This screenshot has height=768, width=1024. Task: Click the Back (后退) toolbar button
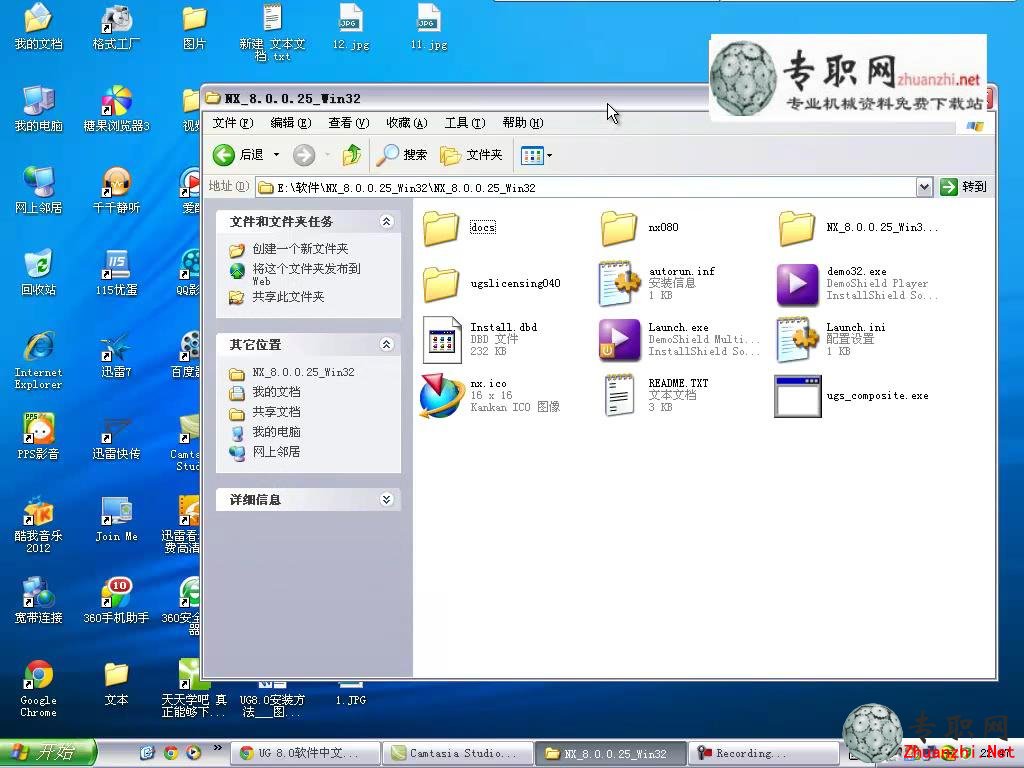(x=238, y=155)
